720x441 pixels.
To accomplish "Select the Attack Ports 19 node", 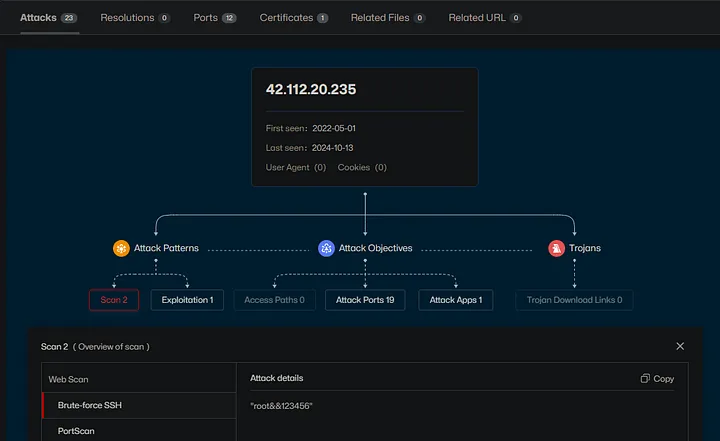I will pyautogui.click(x=365, y=300).
